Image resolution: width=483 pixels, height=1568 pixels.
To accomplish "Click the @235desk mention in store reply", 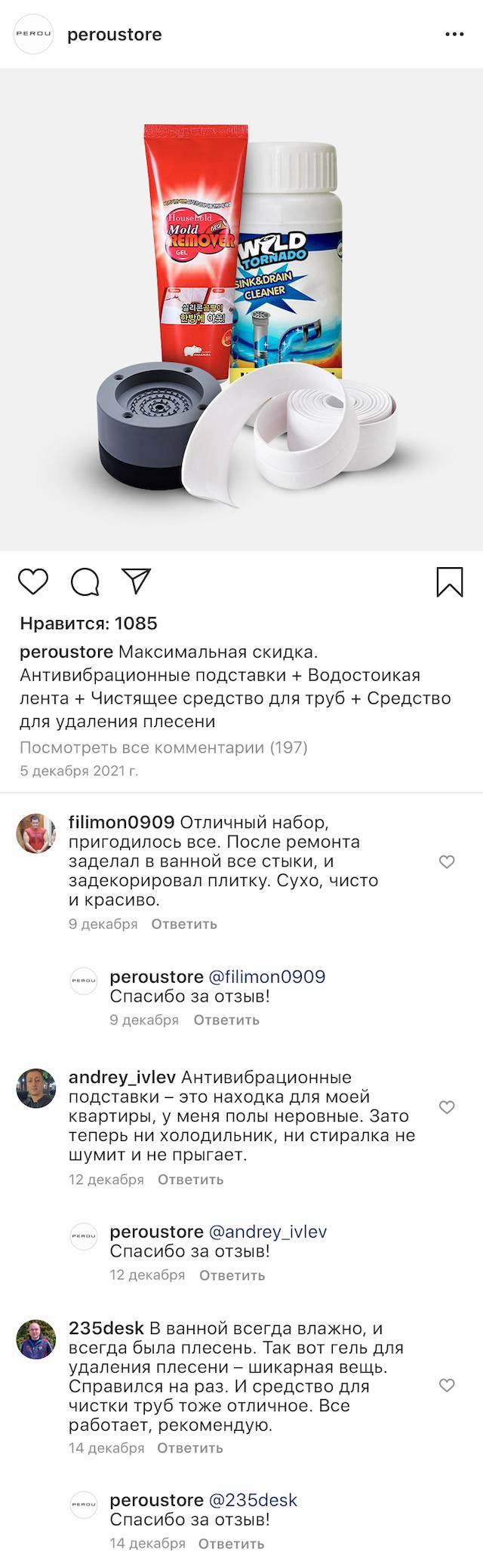I will 253,1500.
